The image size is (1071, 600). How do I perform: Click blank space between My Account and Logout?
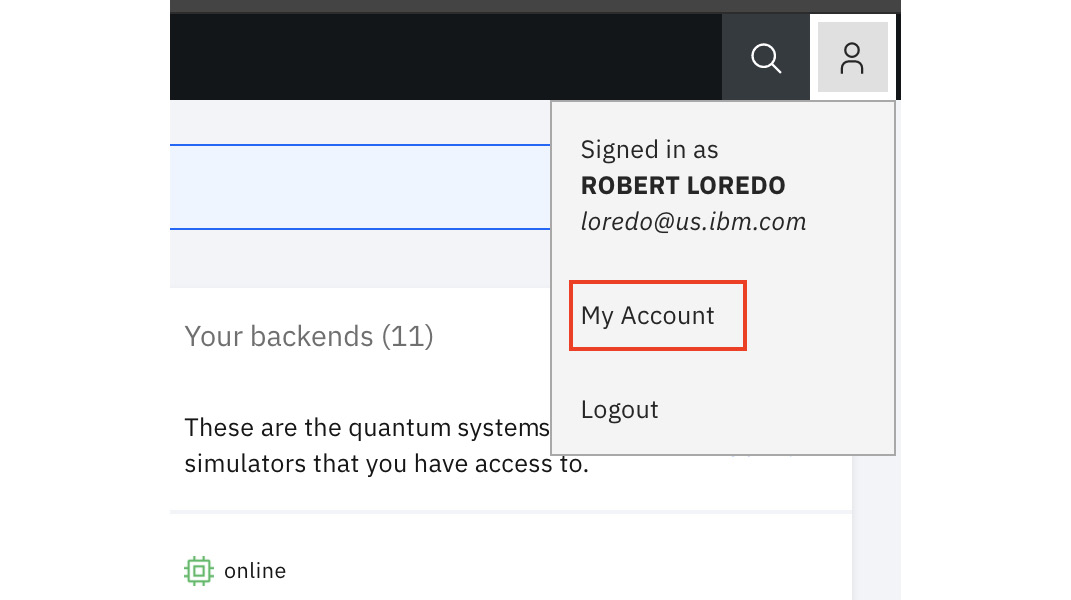[x=720, y=365]
